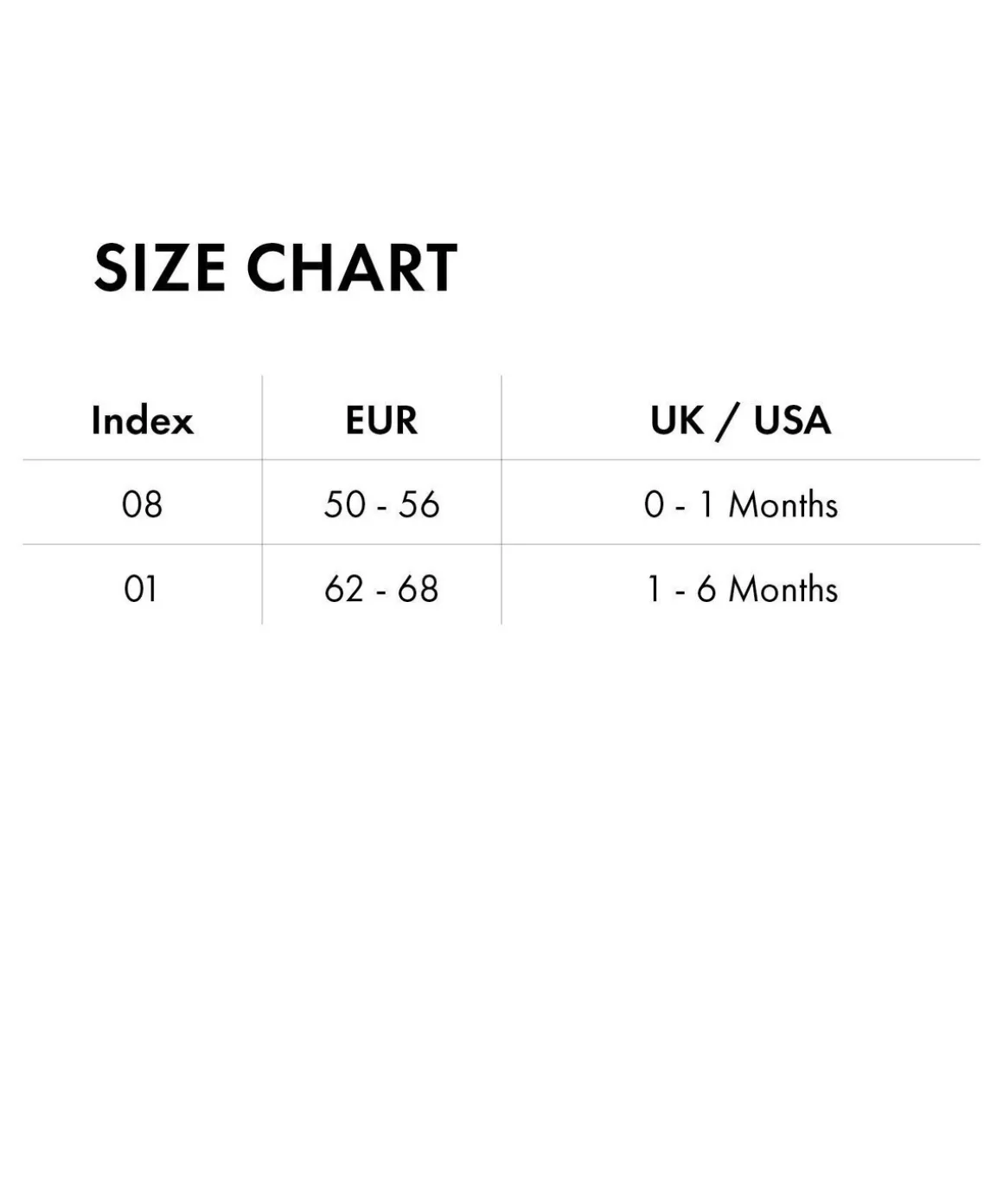The image size is (1003, 1204).
Task: Click the 0 - 1 Months cell
Action: [x=741, y=504]
